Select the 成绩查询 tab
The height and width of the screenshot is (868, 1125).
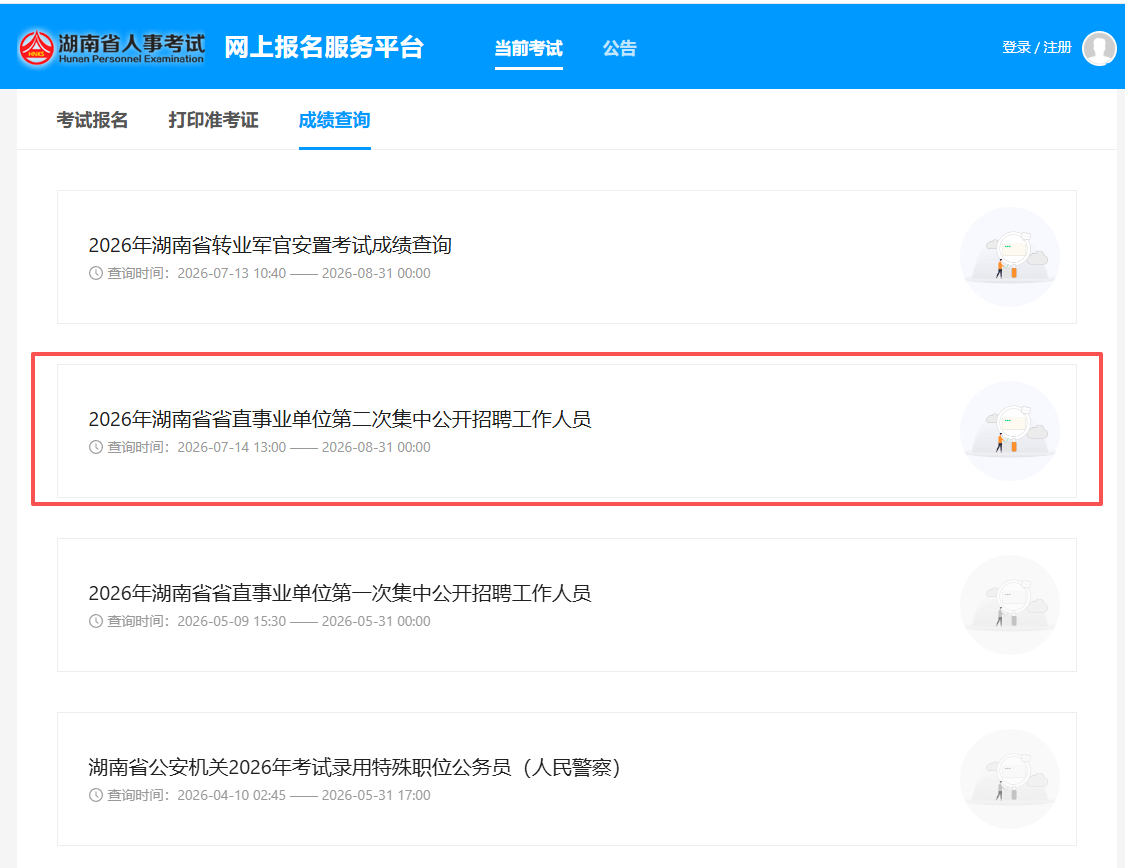click(334, 120)
